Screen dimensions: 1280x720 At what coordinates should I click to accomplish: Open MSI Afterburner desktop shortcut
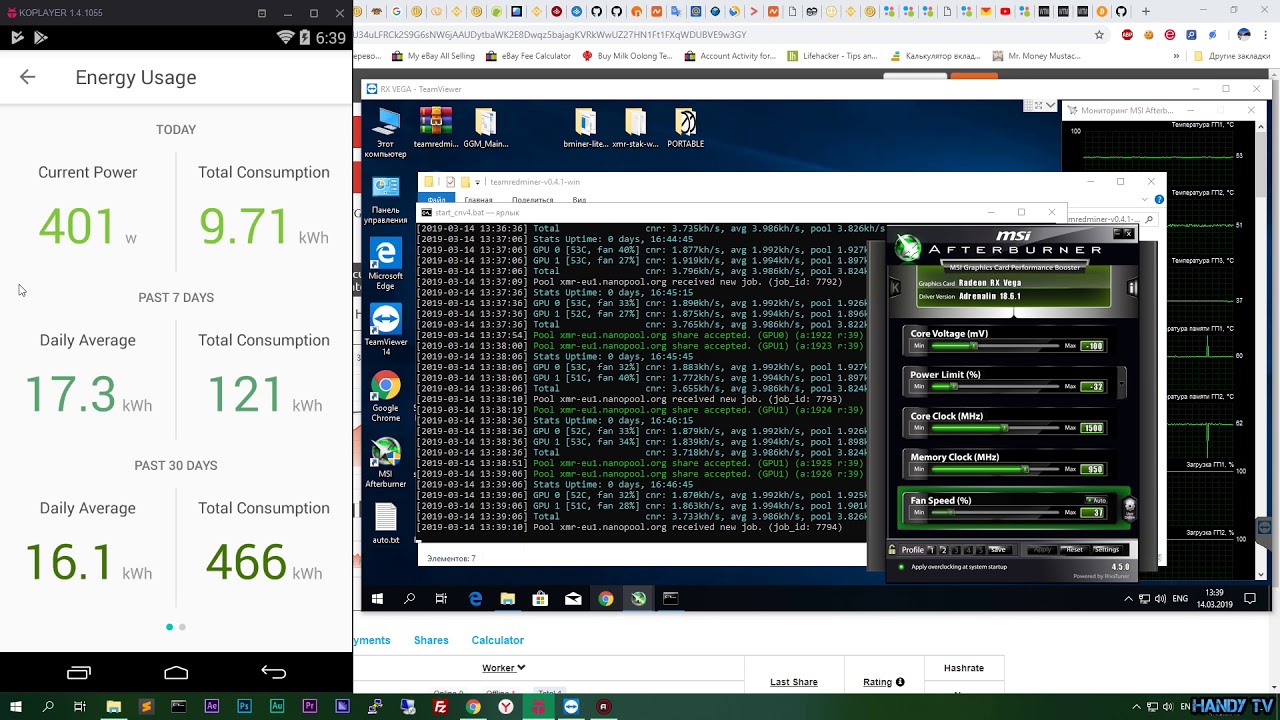pos(385,463)
